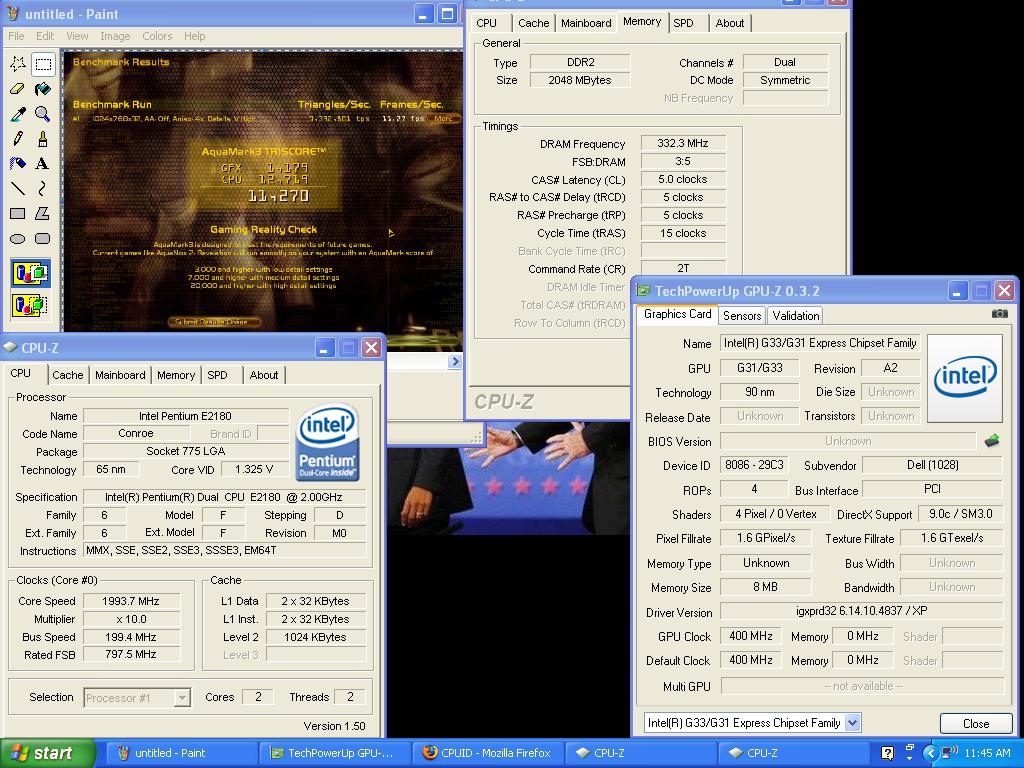Switch to SPD tab in front CPU-Z window
Image resolution: width=1024 pixels, height=768 pixels.
217,375
